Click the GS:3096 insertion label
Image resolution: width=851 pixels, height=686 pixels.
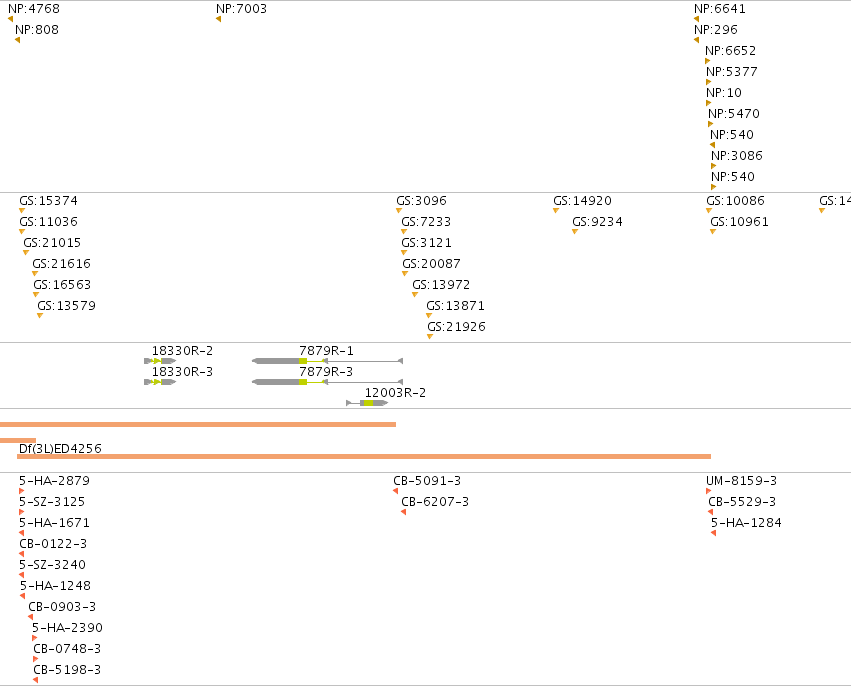421,201
